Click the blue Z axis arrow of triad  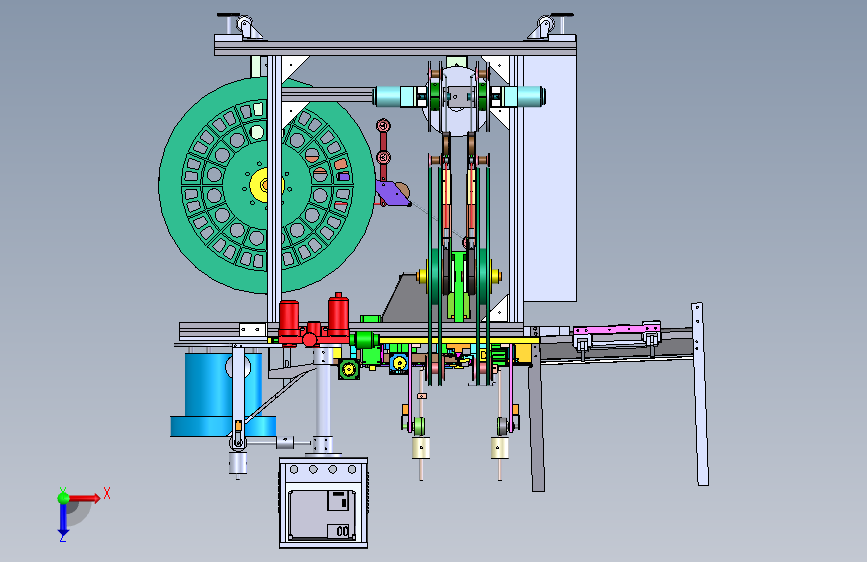tap(63, 519)
